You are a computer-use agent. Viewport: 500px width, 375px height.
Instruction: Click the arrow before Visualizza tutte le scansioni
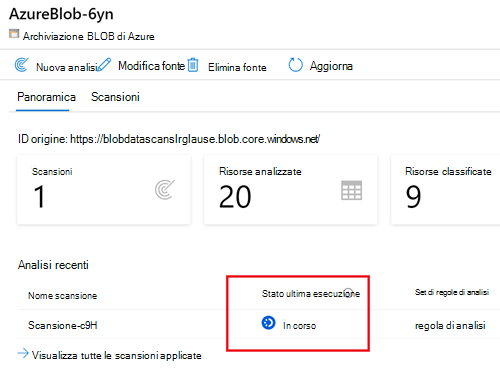(x=23, y=353)
